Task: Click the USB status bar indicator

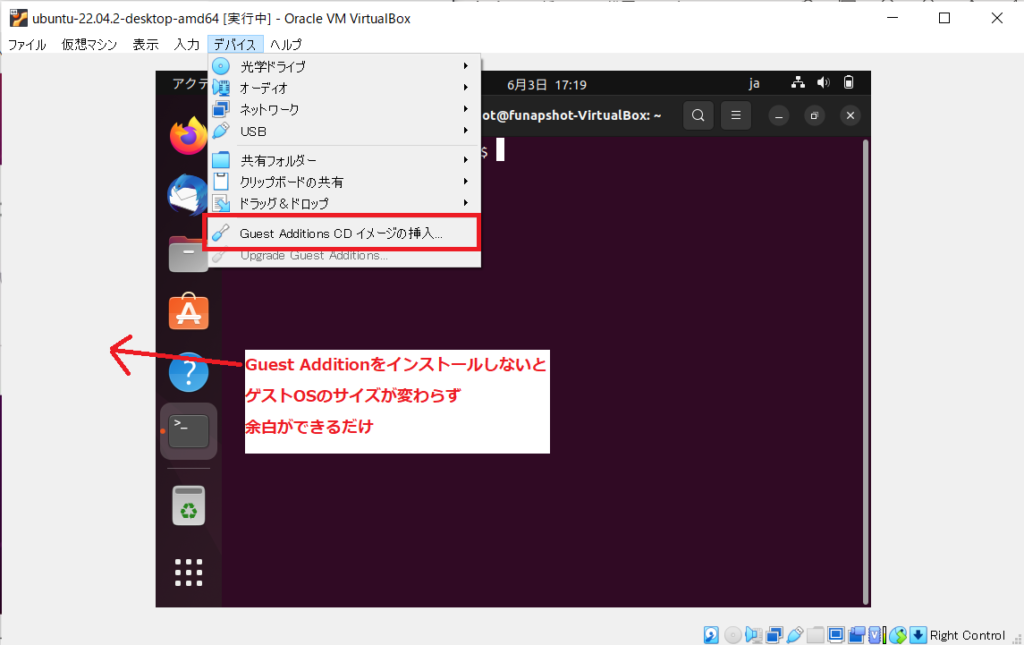Action: 795,635
